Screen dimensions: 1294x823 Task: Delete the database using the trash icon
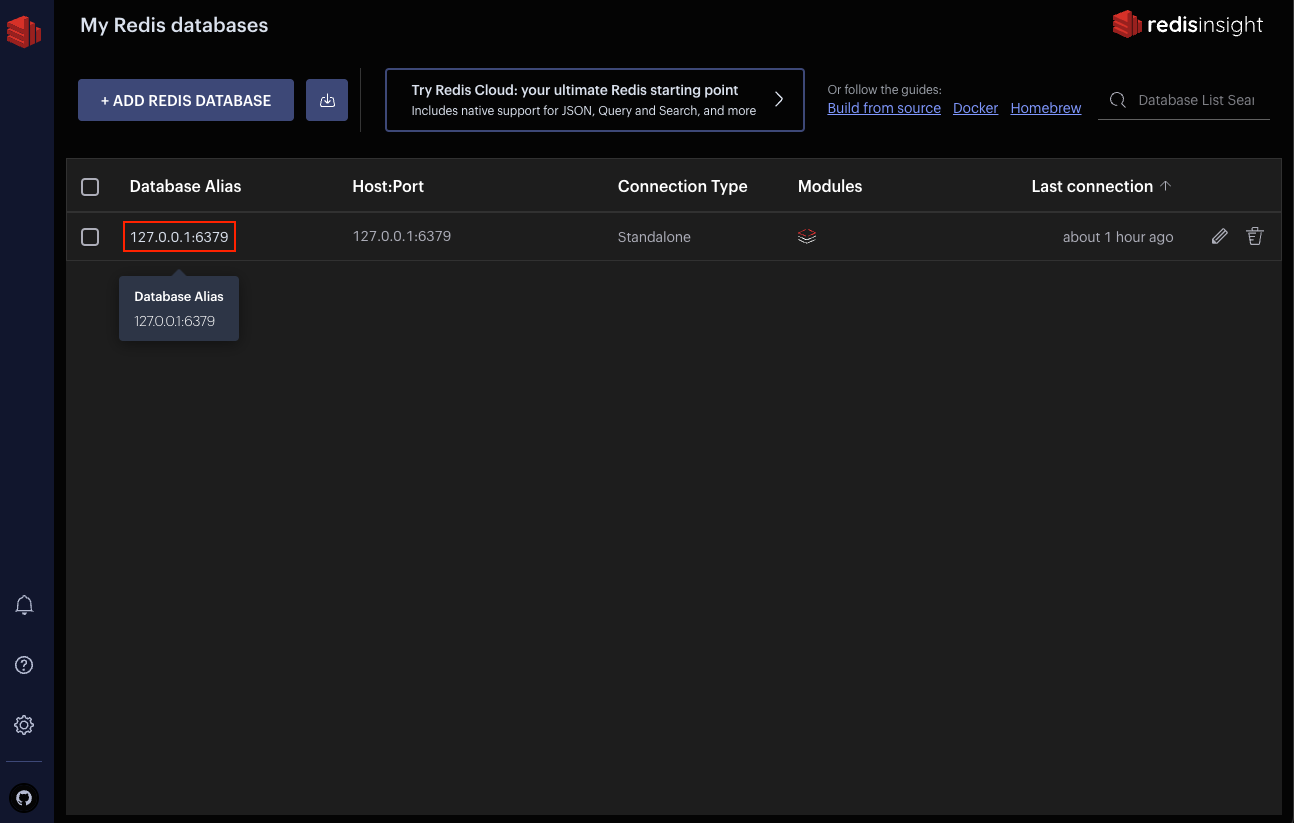point(1255,237)
